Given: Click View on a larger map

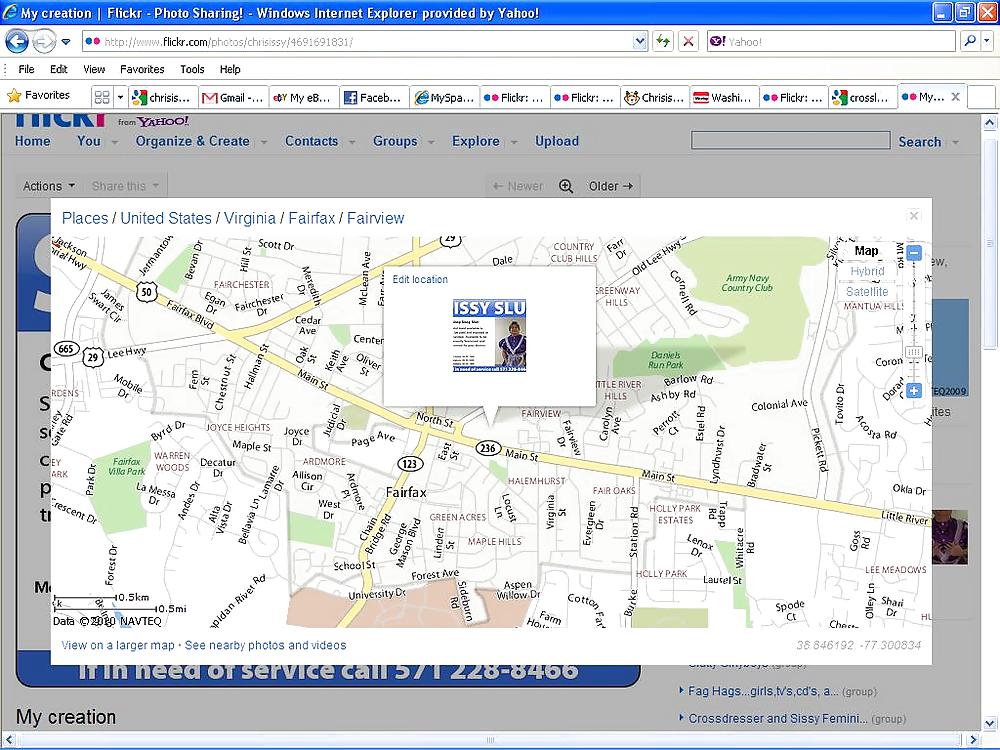Looking at the screenshot, I should (x=118, y=645).
